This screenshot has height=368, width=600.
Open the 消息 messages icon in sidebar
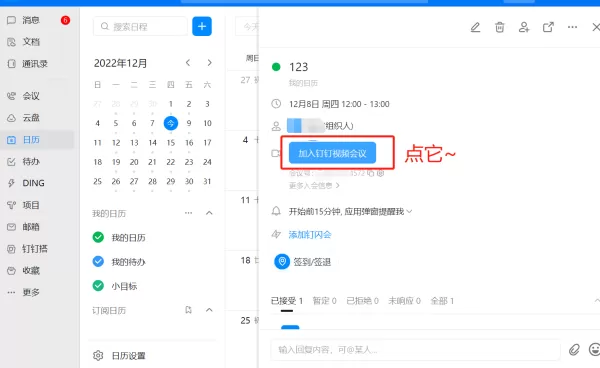11,20
